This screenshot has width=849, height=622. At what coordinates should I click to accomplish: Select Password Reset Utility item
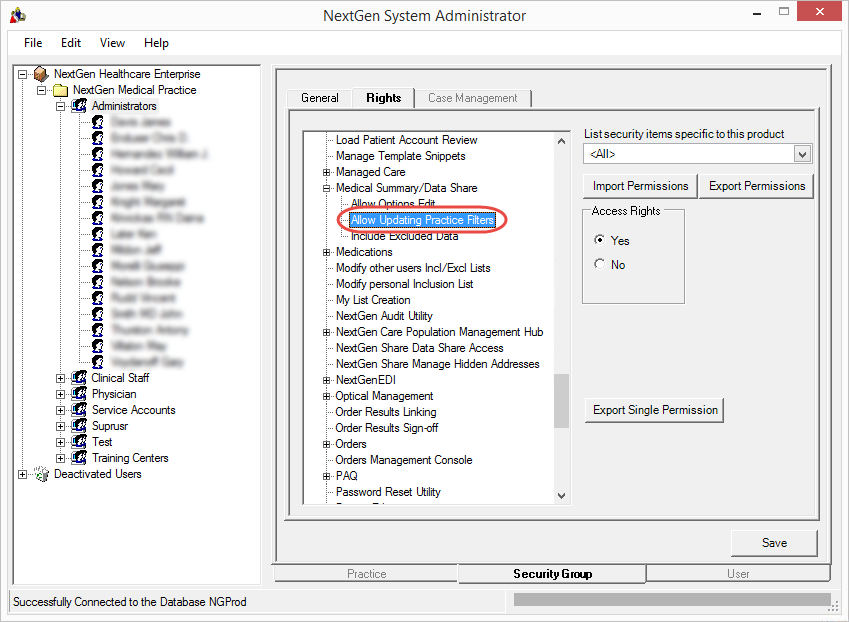click(x=388, y=492)
